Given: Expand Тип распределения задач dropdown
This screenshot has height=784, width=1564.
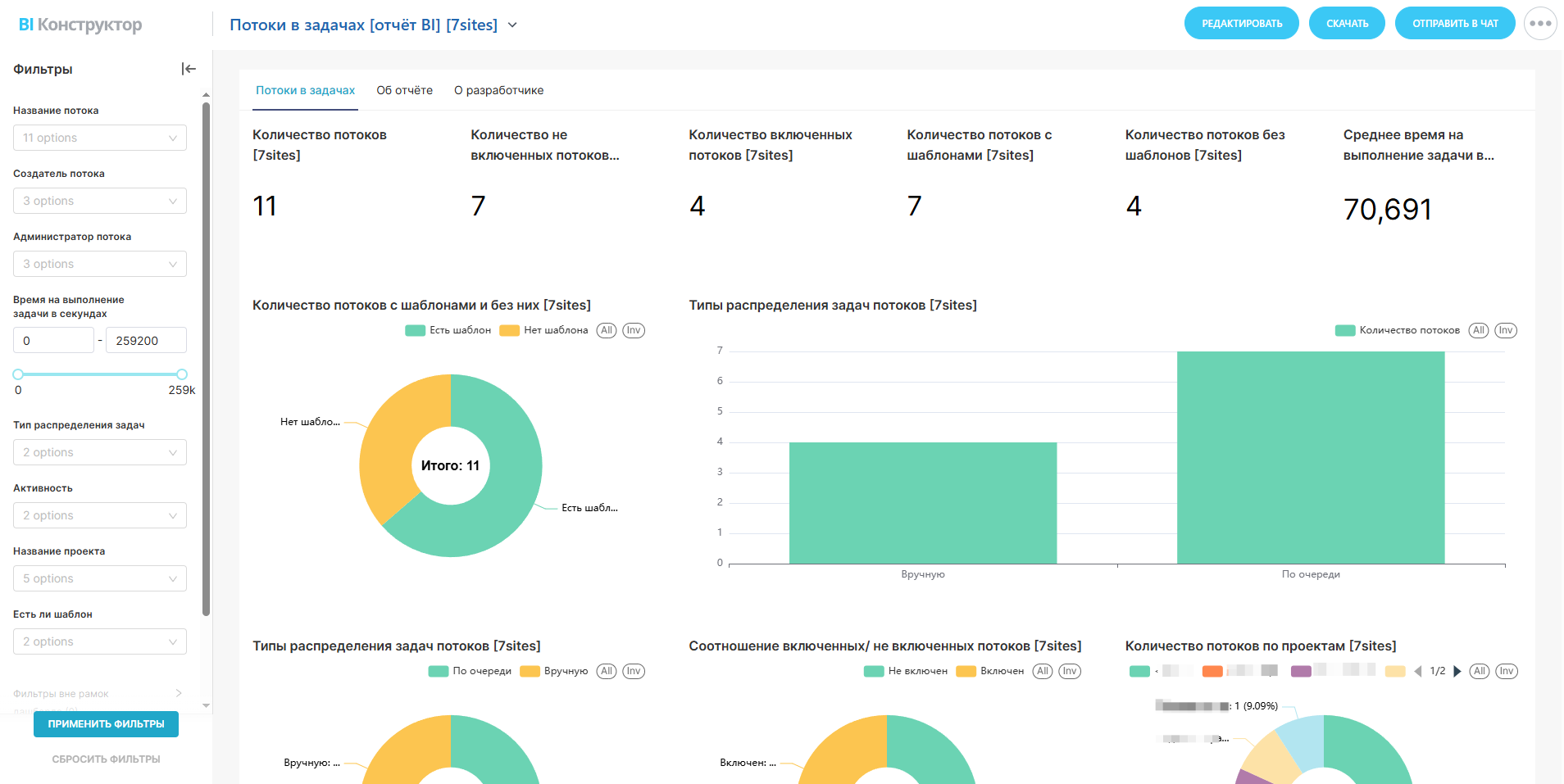Looking at the screenshot, I should pyautogui.click(x=100, y=452).
